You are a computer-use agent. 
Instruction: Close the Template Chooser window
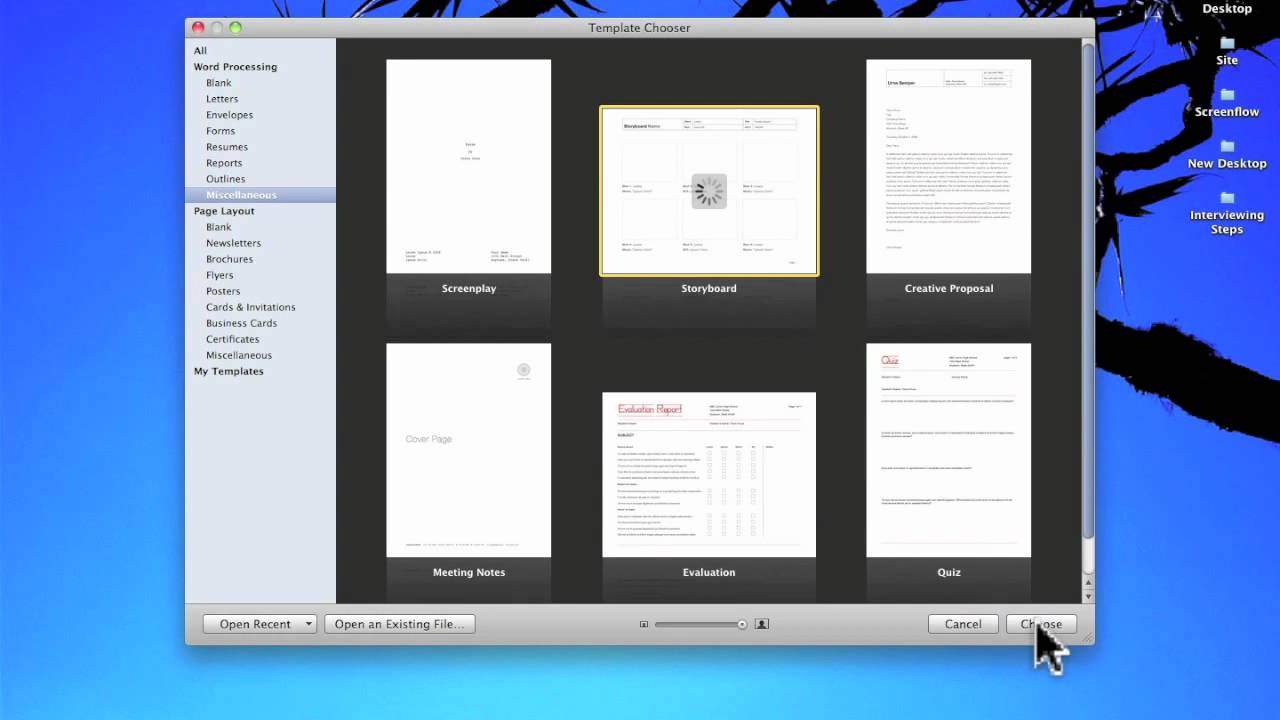tap(198, 28)
